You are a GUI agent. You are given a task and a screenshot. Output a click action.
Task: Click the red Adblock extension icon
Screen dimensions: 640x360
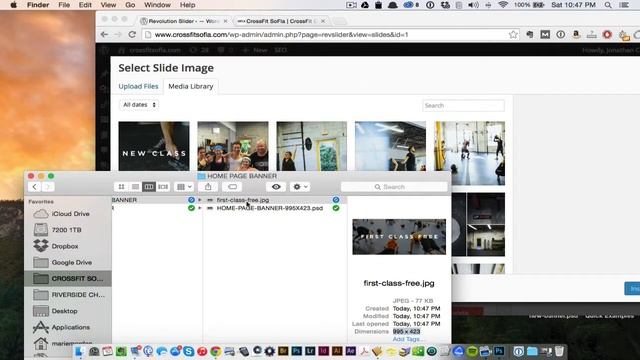pyautogui.click(x=607, y=35)
